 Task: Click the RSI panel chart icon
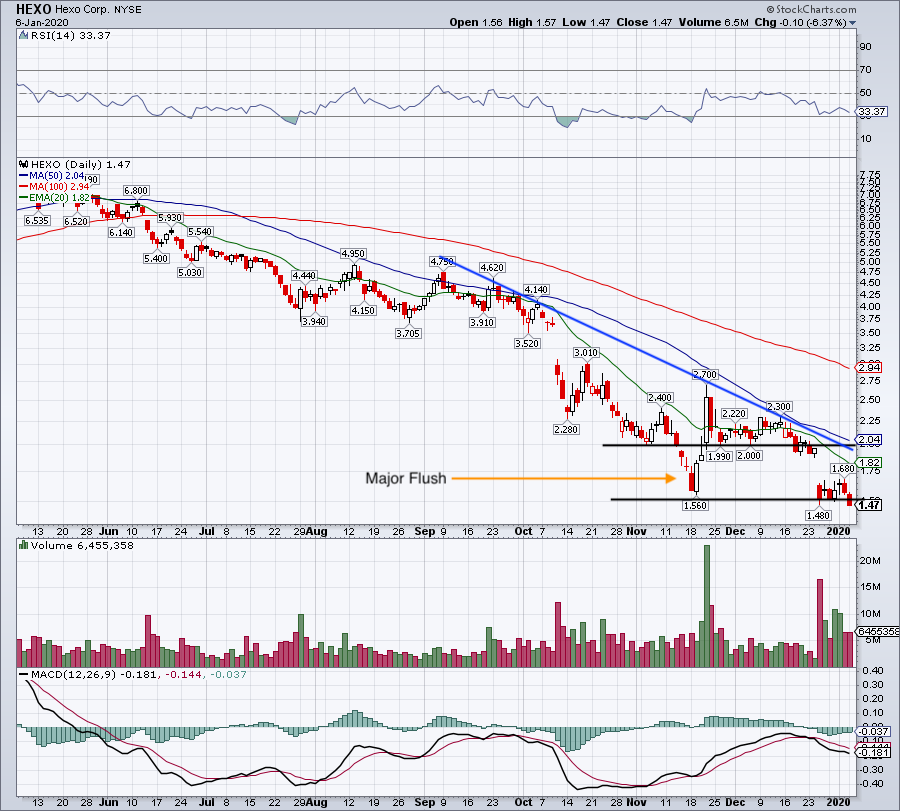click(24, 35)
